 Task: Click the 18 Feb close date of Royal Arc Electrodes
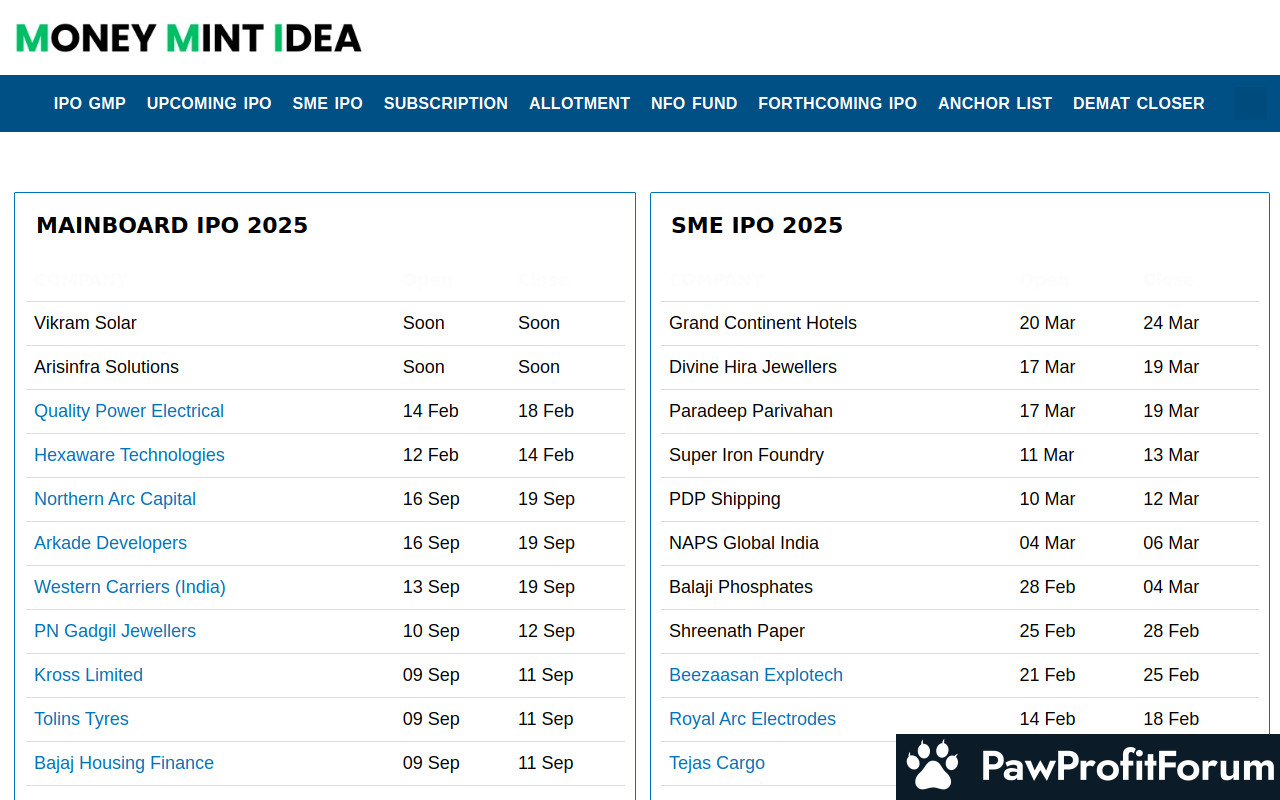tap(1171, 719)
